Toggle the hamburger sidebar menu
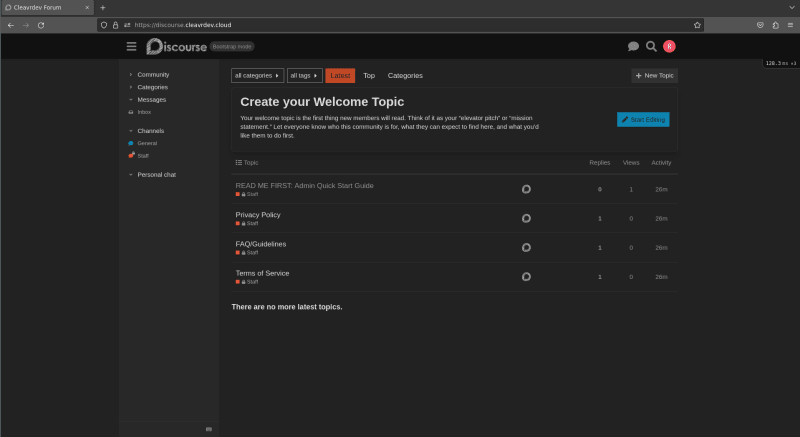The image size is (800, 437). (131, 46)
